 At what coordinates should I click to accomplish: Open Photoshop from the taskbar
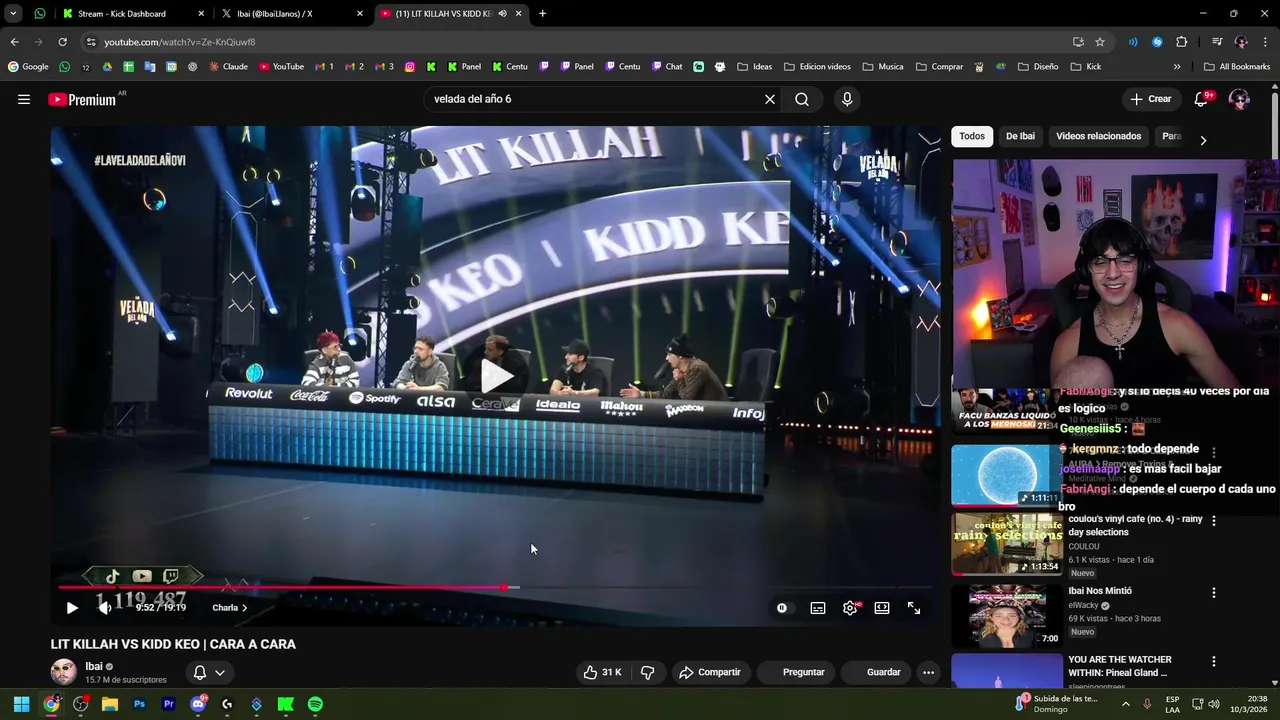click(x=139, y=704)
